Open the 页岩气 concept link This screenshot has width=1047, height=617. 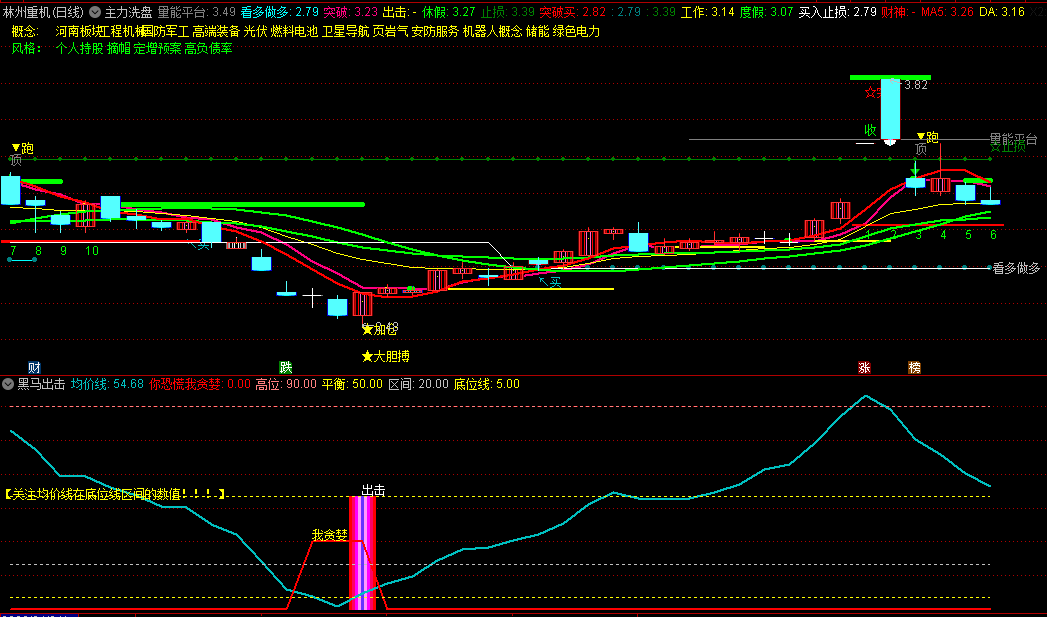[x=390, y=31]
